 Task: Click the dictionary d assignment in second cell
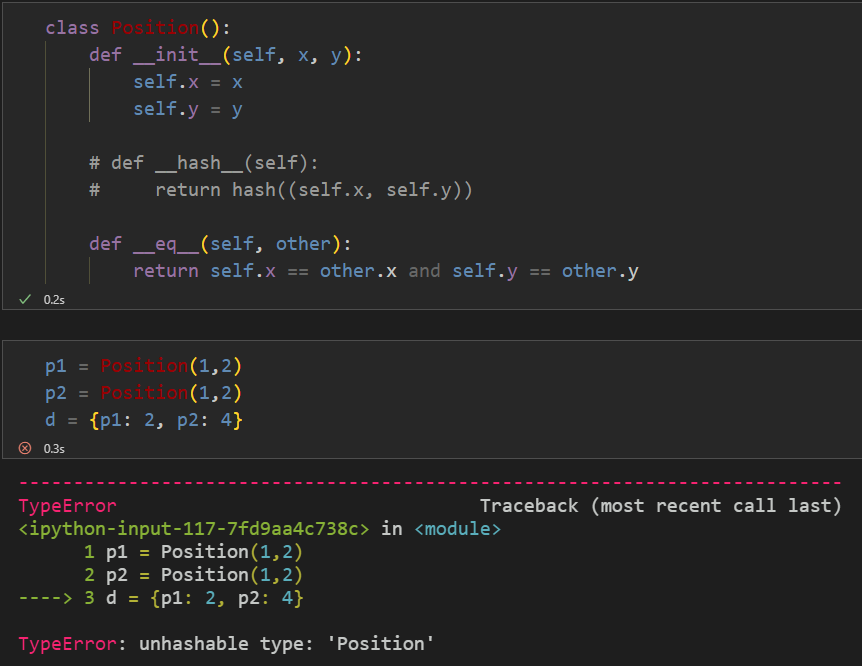(x=143, y=420)
